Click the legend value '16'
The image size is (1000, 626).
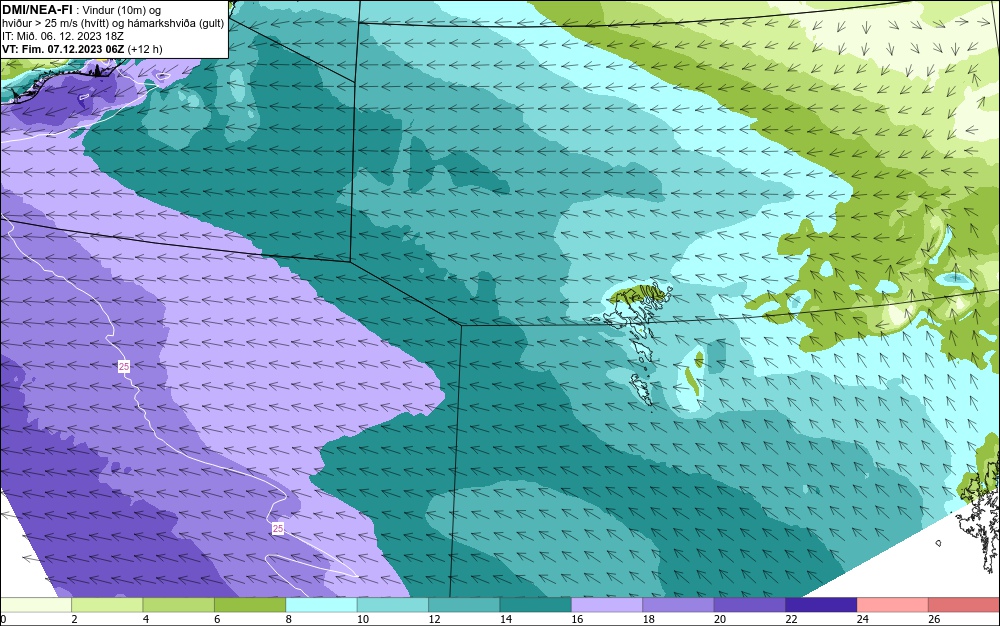(577, 619)
